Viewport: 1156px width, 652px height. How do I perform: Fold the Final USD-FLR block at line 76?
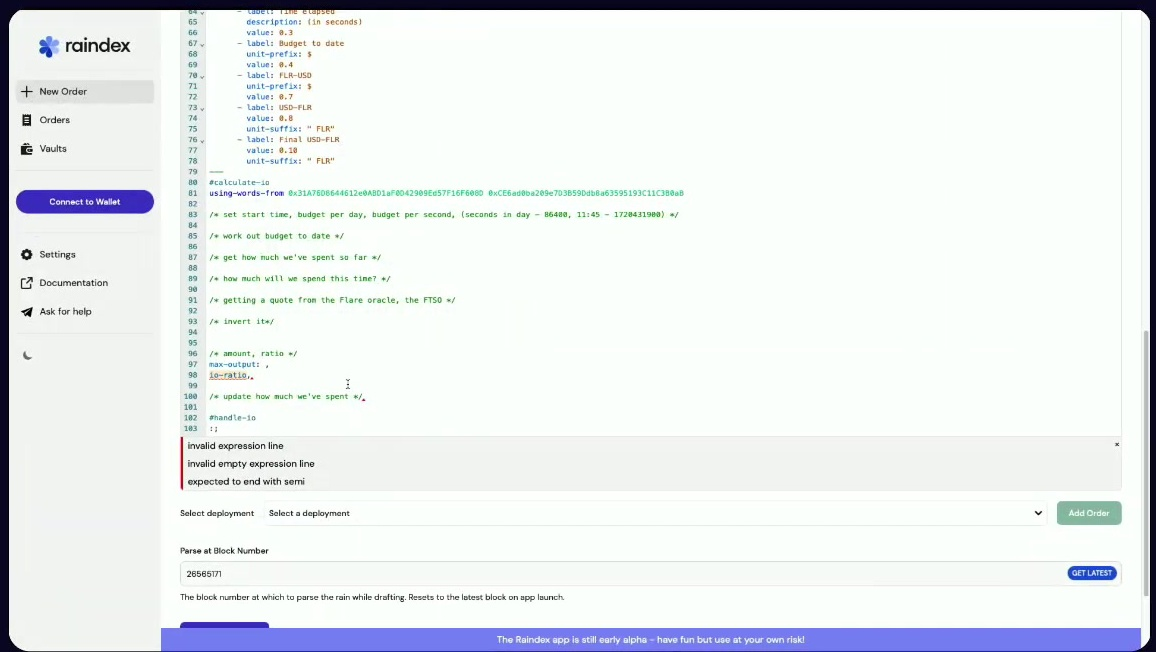point(202,140)
